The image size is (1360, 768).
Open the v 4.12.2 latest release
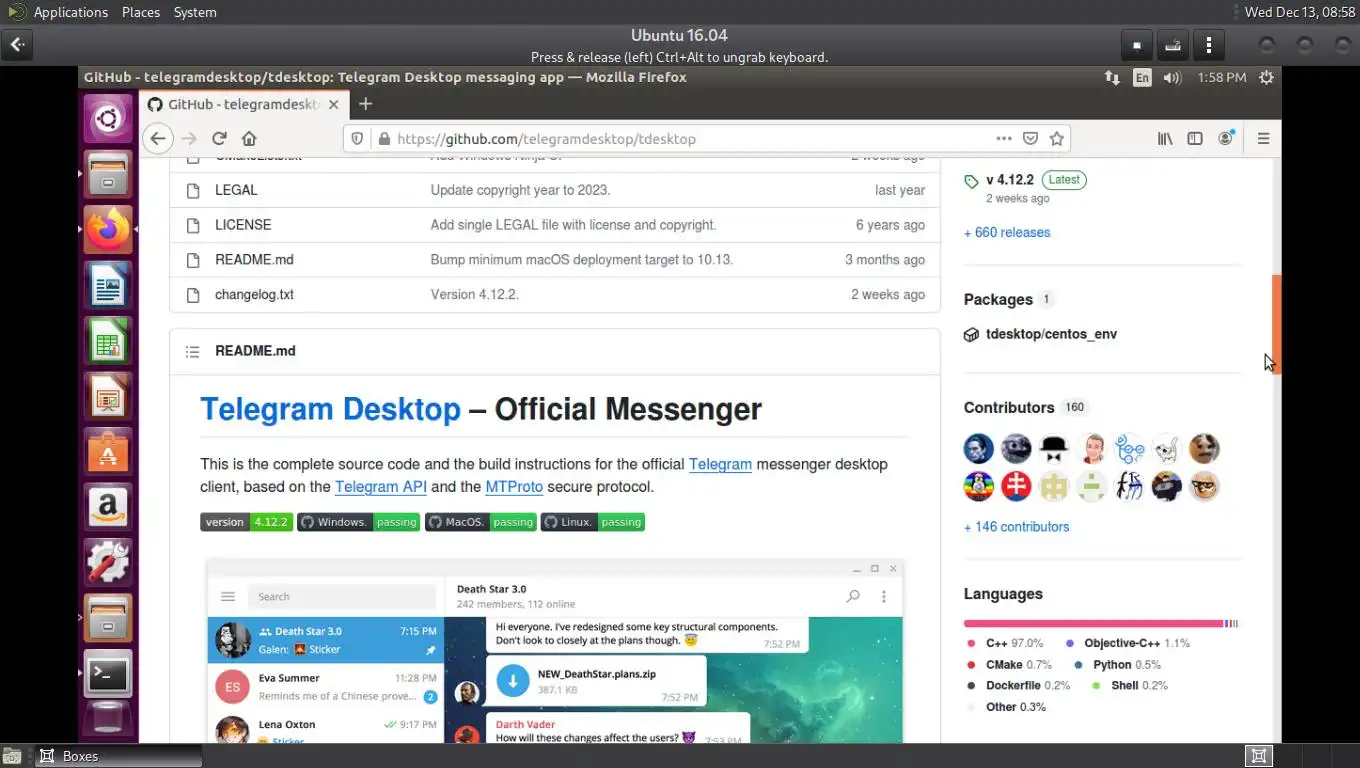(1009, 180)
